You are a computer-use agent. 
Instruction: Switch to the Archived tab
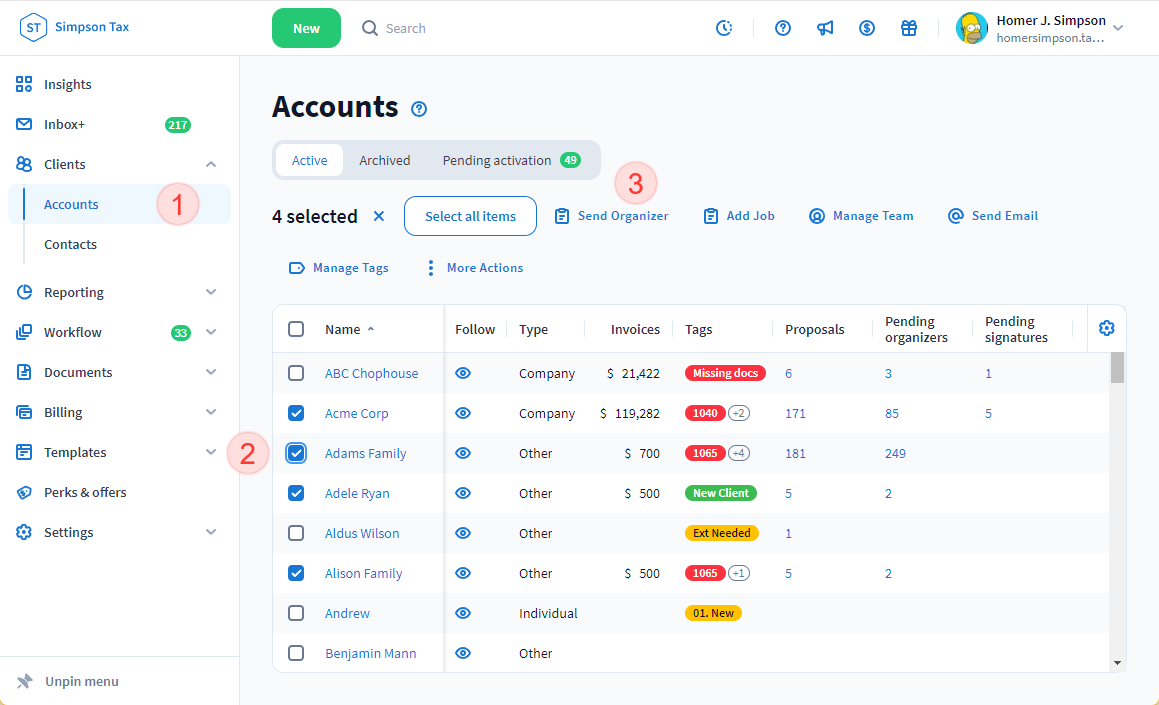click(385, 160)
